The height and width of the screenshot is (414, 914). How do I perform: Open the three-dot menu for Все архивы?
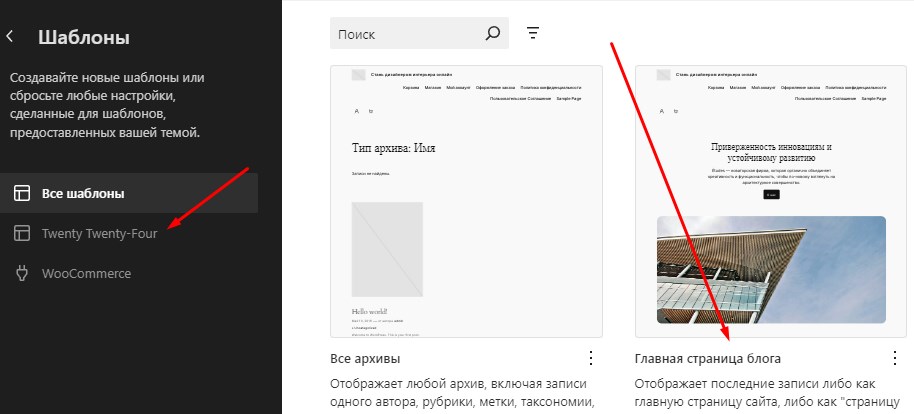[590, 358]
